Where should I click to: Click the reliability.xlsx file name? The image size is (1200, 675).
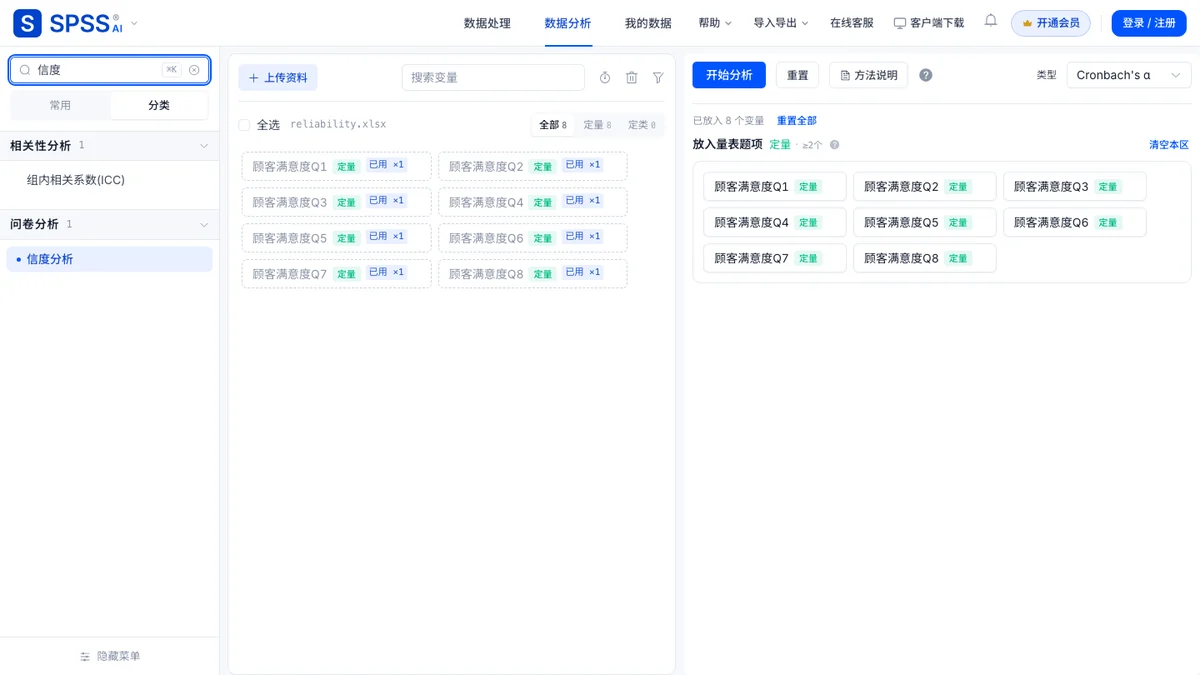(x=338, y=125)
